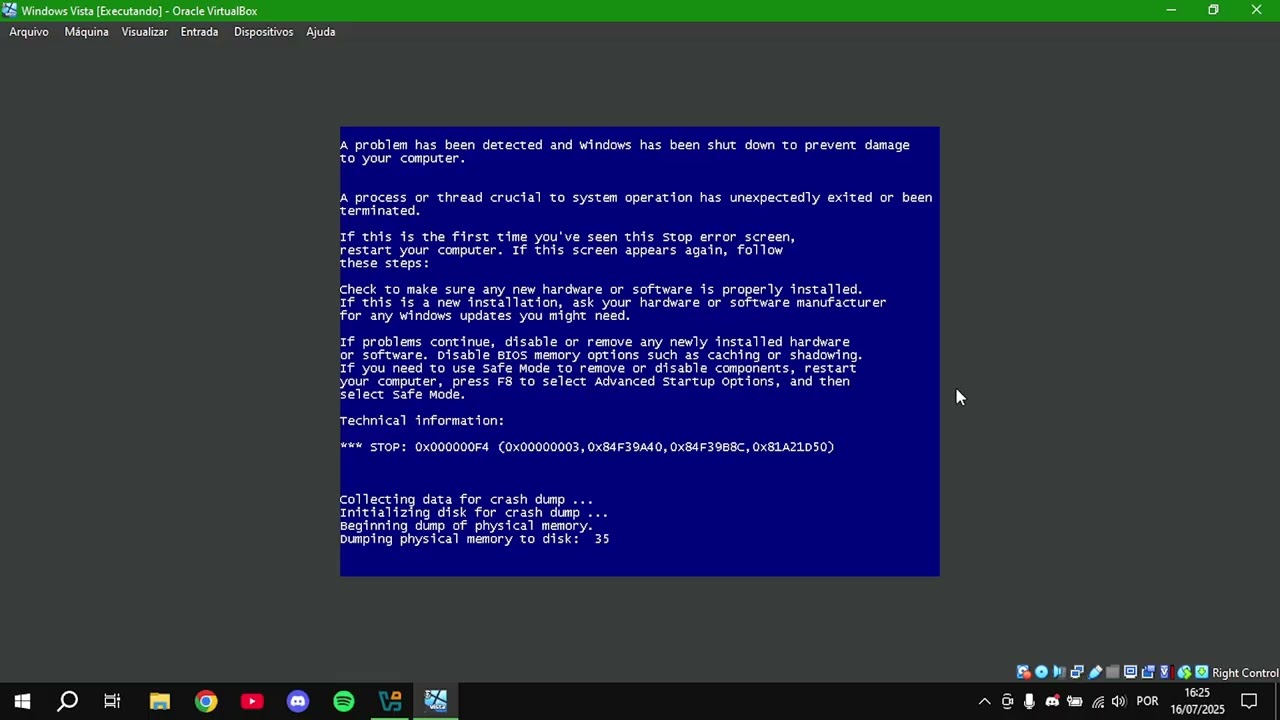Open the Wi-Fi network tray icon
The height and width of the screenshot is (720, 1280).
pyautogui.click(x=1098, y=702)
